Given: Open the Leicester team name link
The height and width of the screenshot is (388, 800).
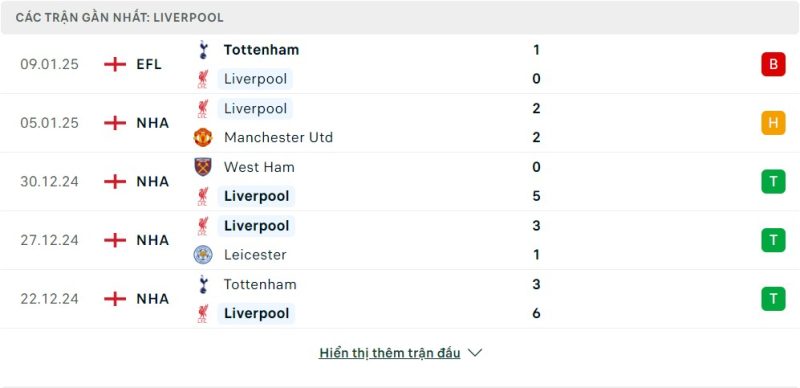Looking at the screenshot, I should pyautogui.click(x=255, y=254).
